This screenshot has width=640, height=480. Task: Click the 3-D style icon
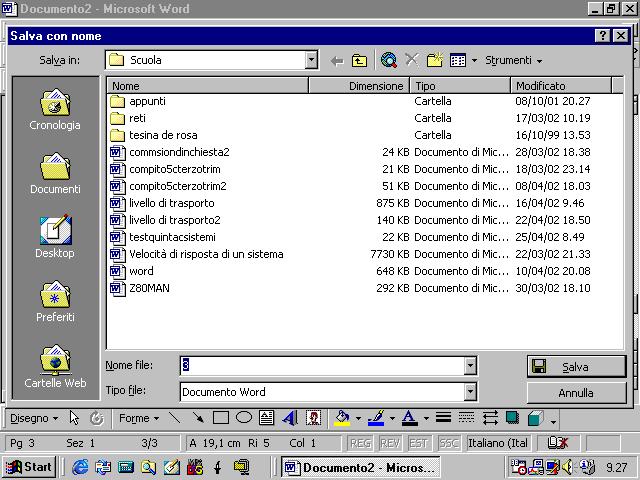pos(536,418)
